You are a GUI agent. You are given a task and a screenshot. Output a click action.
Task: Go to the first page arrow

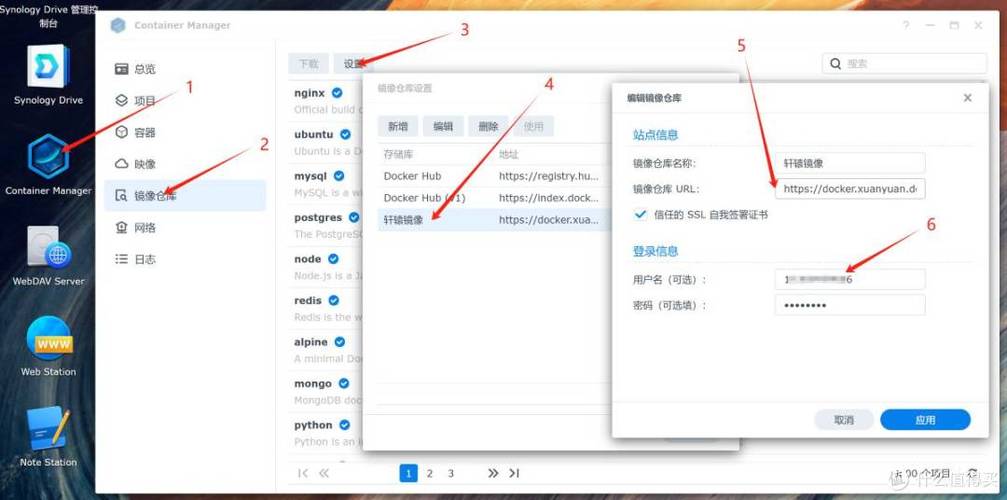click(x=304, y=473)
